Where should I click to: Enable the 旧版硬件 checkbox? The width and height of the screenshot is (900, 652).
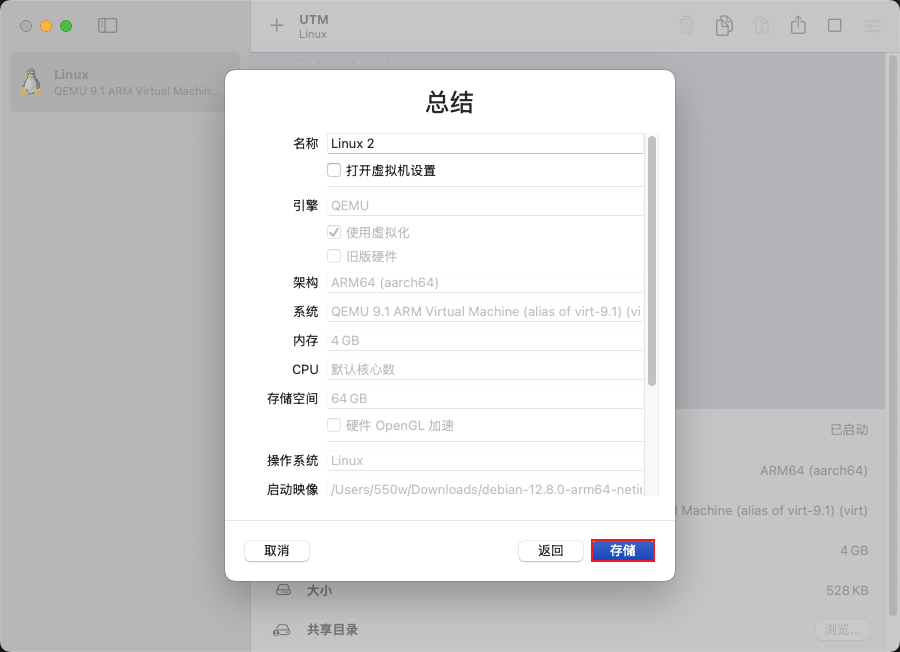tap(333, 255)
